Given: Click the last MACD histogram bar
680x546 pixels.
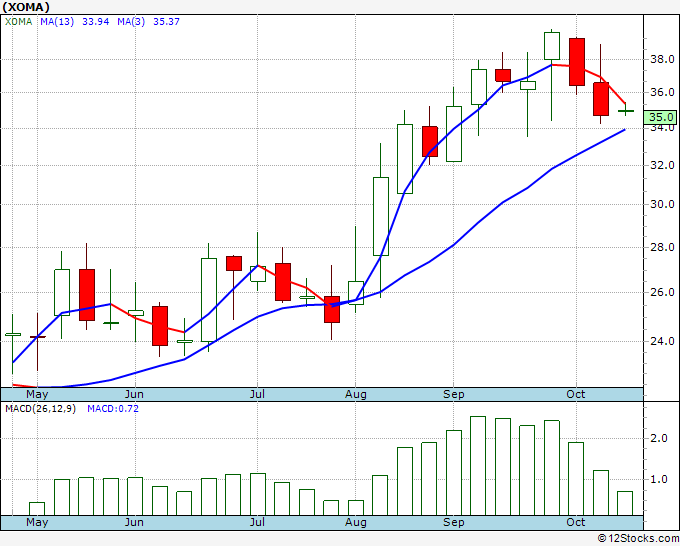Looking at the screenshot, I should [625, 503].
